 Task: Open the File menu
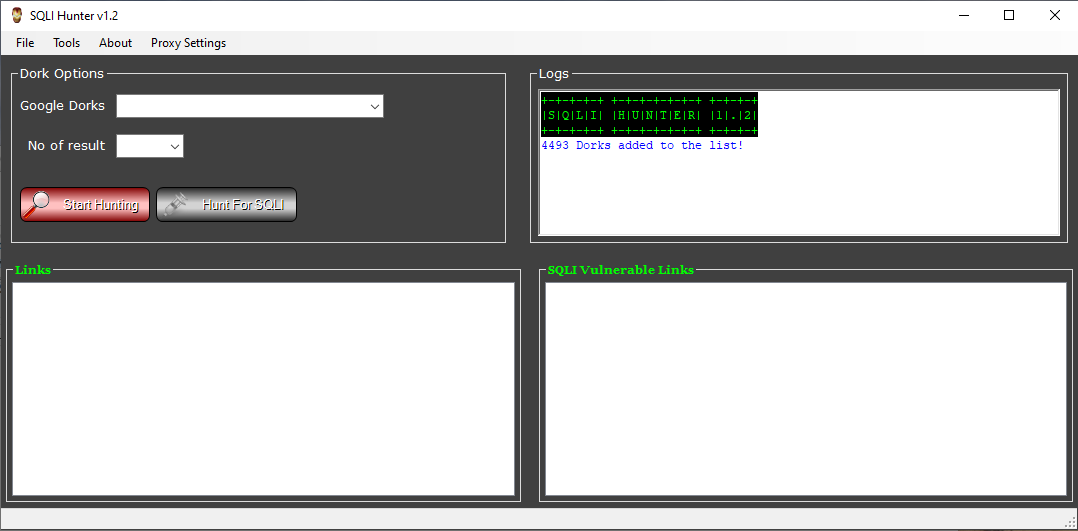pyautogui.click(x=25, y=43)
